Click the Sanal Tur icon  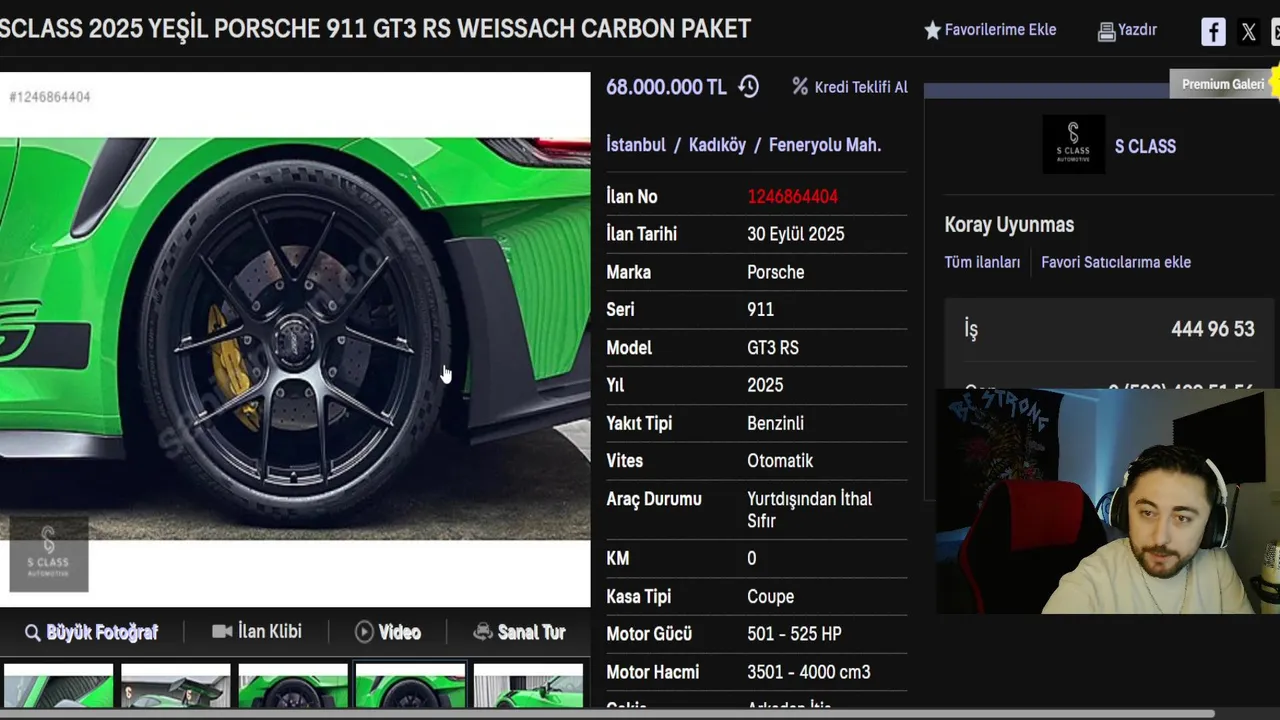point(483,631)
